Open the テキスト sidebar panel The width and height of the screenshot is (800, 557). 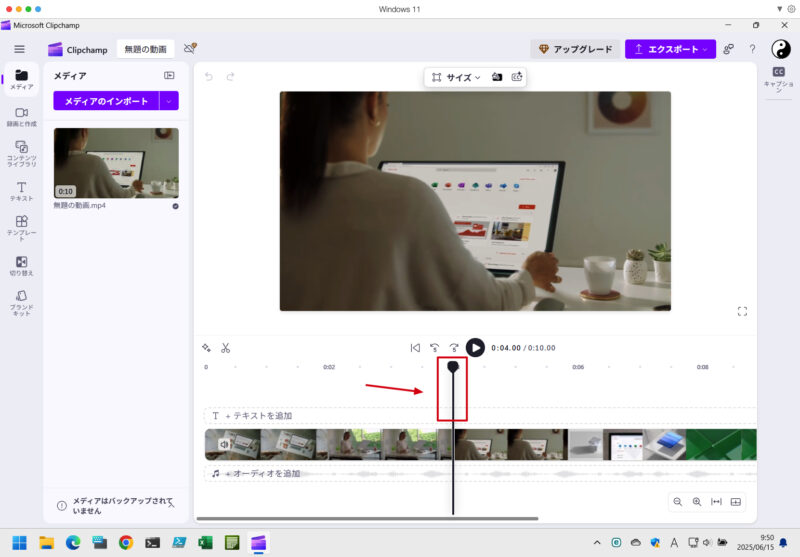click(x=21, y=191)
